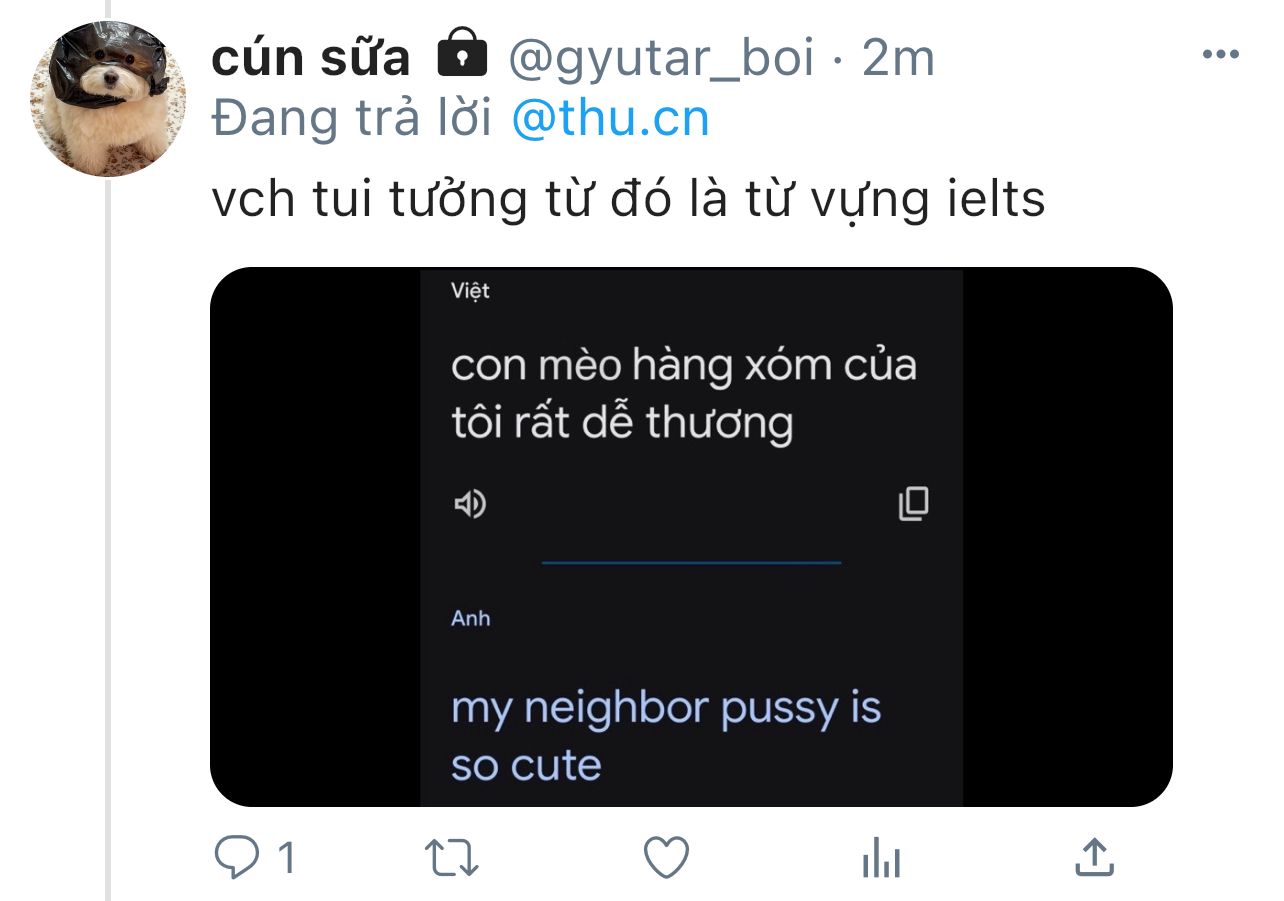Click the translated text my neighbor
The image size is (1284, 901).
[x=580, y=708]
